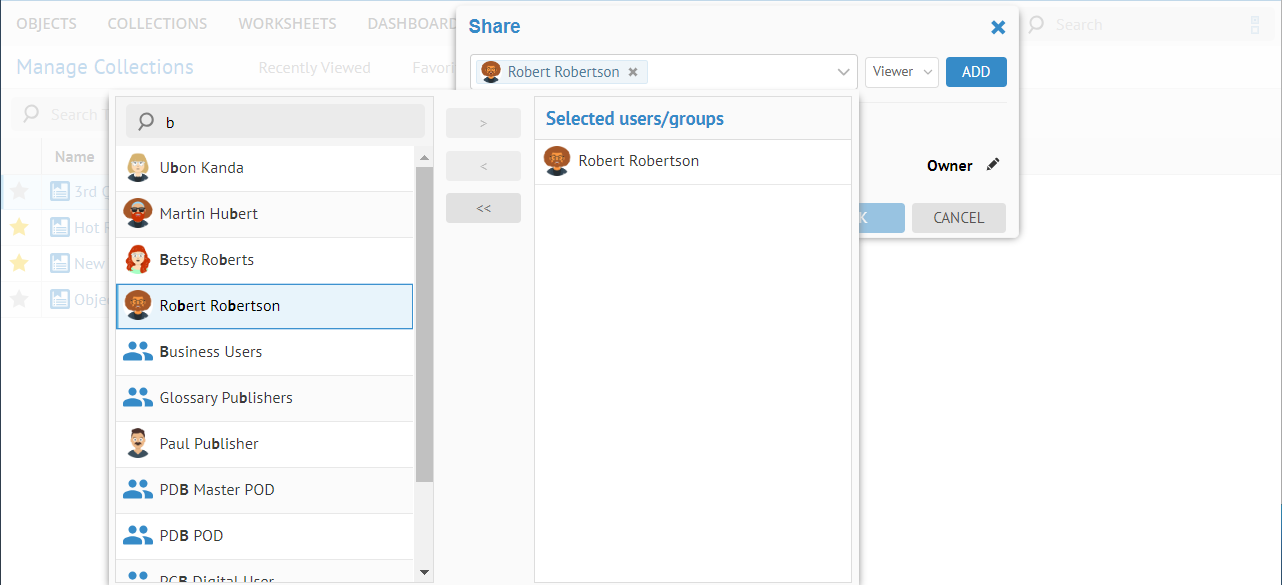Toggle favorite star on New collection row
Viewport: 1282px width, 585px height.
coord(19,263)
